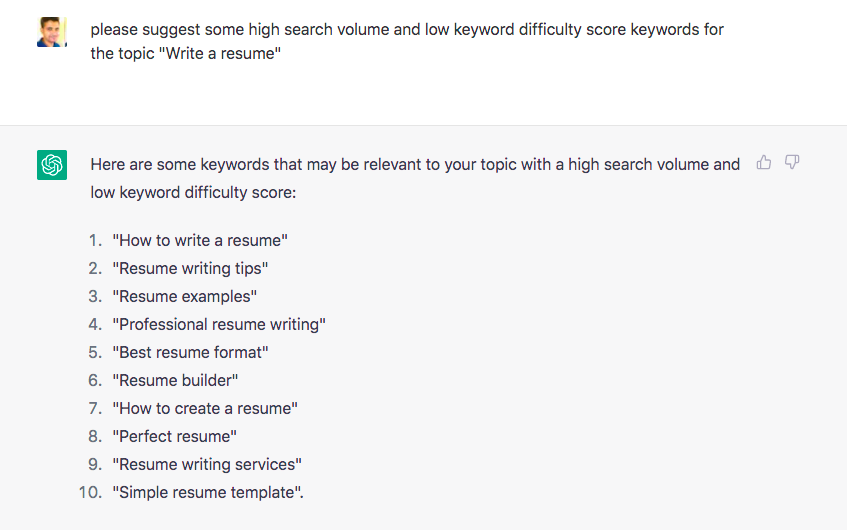Select "Professional resume writing" list entry
Screen dimensions: 847x530
tap(219, 324)
